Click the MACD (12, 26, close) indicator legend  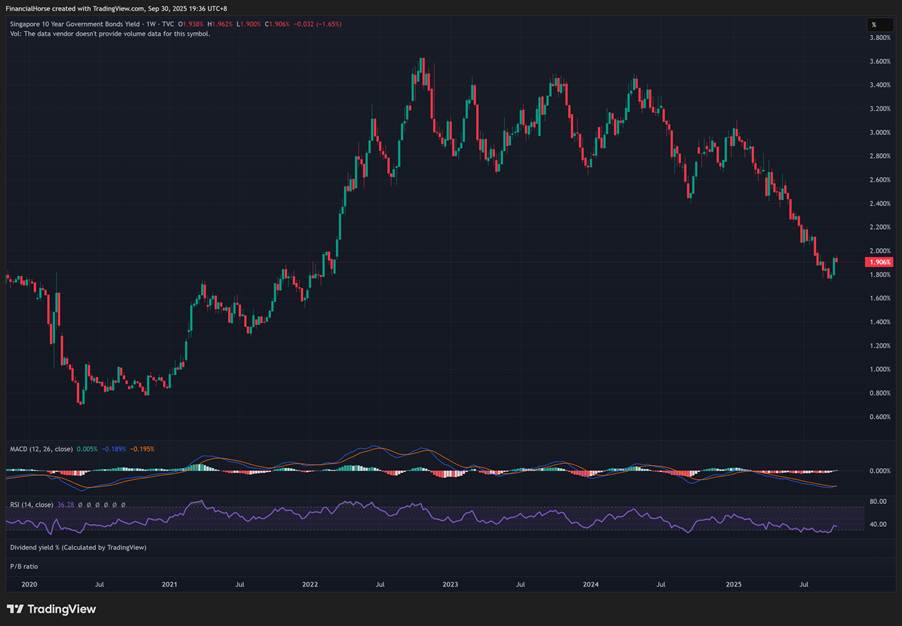40,449
